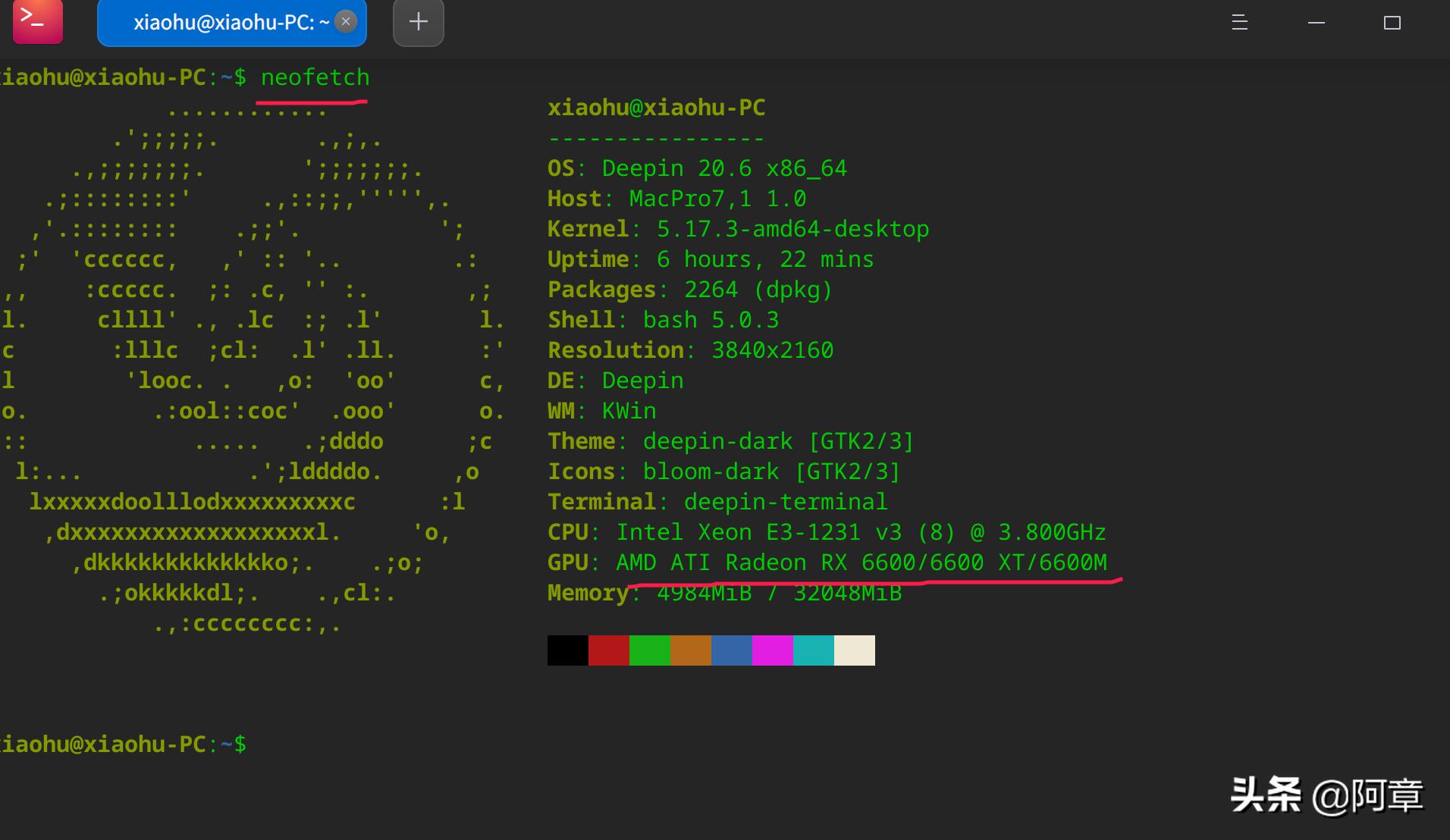Click the orange-brown color block
Viewport: 1450px width, 840px height.
pyautogui.click(x=690, y=650)
